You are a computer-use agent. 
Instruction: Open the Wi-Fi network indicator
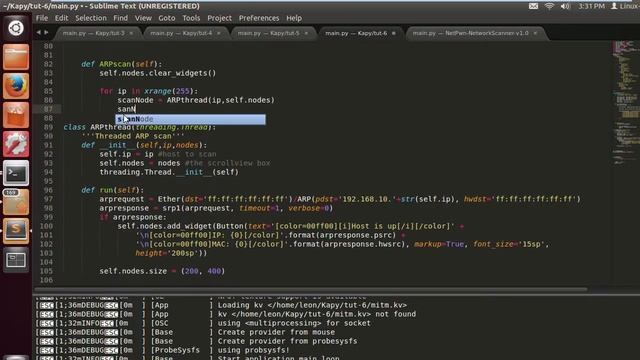549,6
